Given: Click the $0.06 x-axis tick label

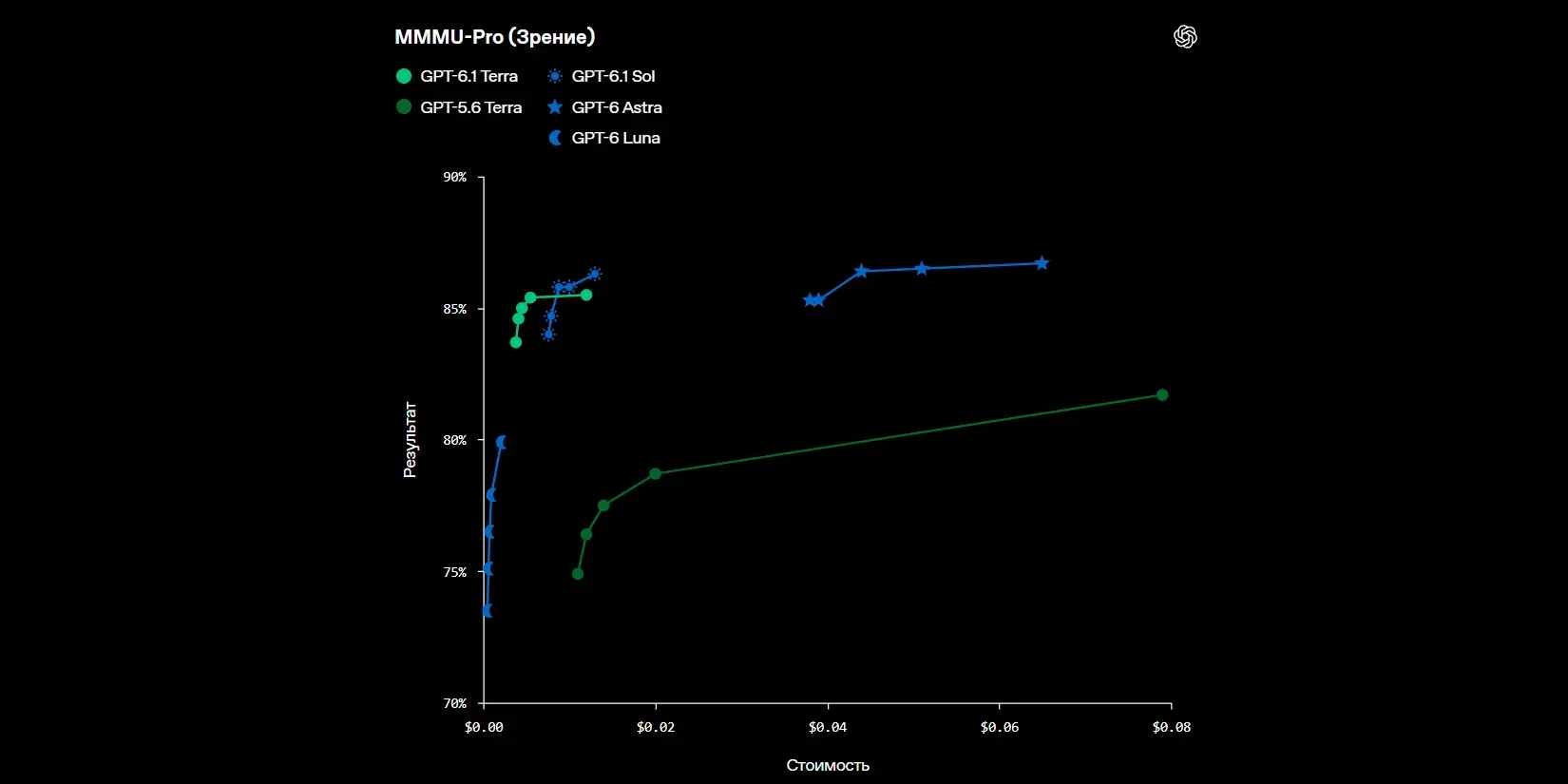Looking at the screenshot, I should pos(1000,727).
